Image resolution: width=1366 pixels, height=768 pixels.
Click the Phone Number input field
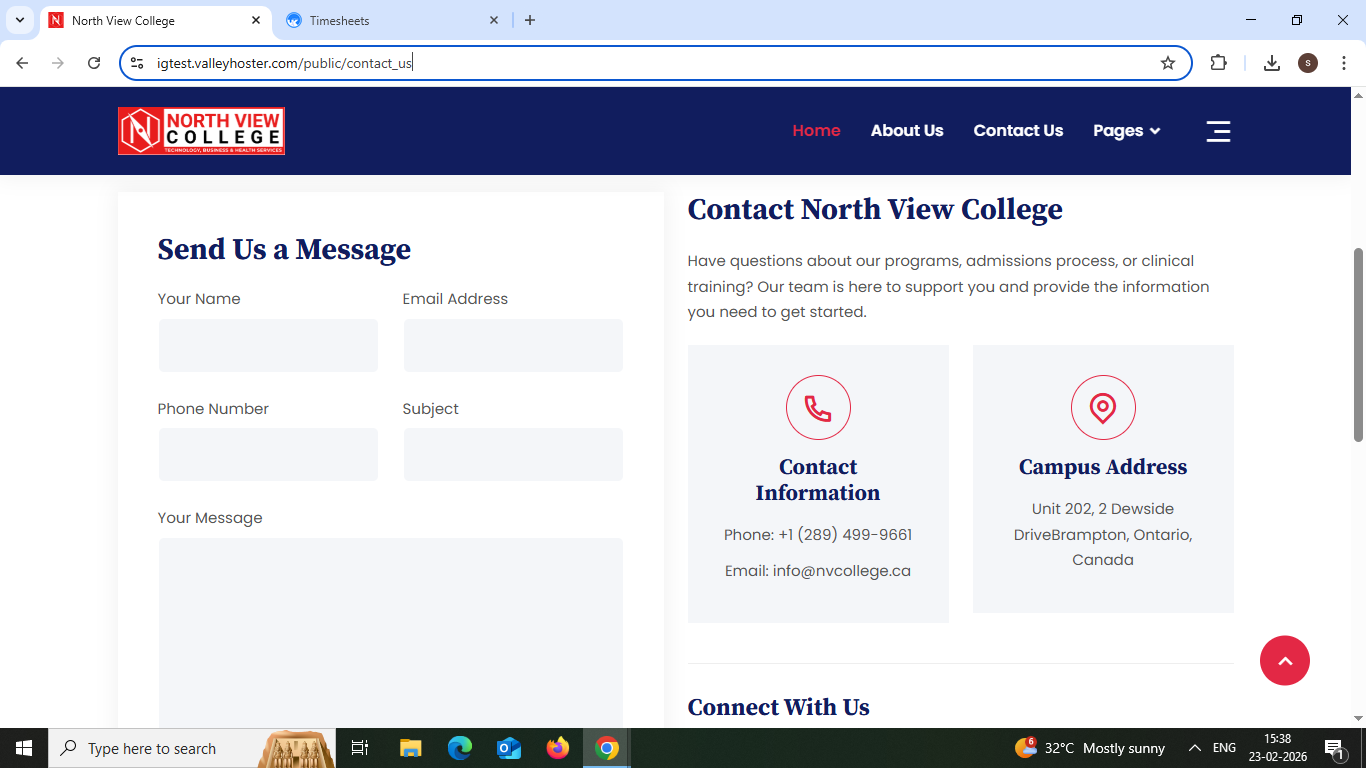[x=268, y=455]
